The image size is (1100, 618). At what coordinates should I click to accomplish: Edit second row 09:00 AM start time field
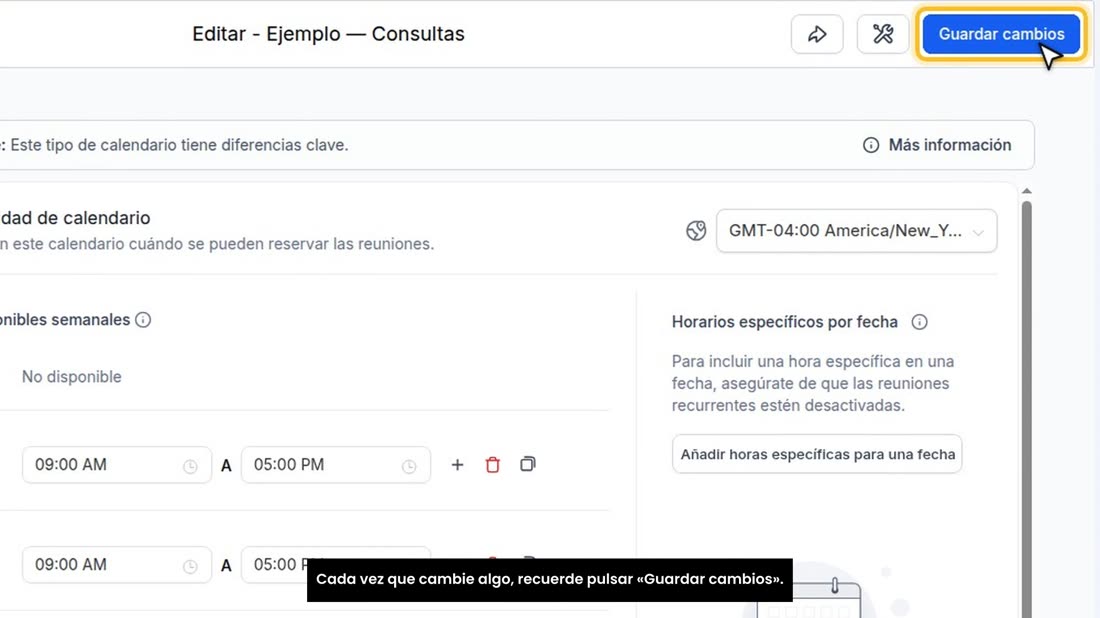click(x=116, y=565)
